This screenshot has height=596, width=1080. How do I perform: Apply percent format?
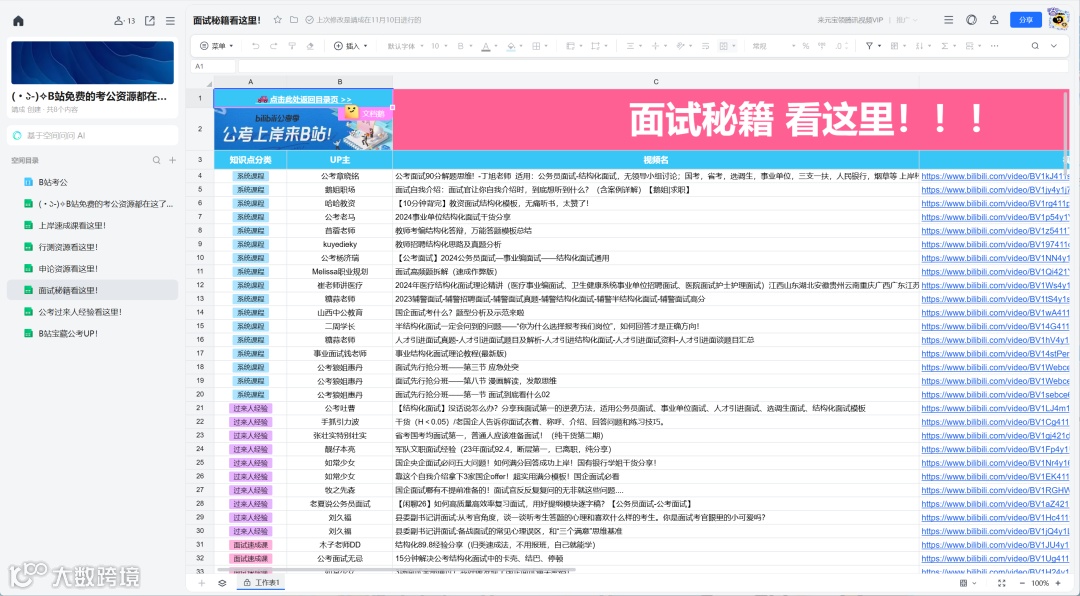805,46
